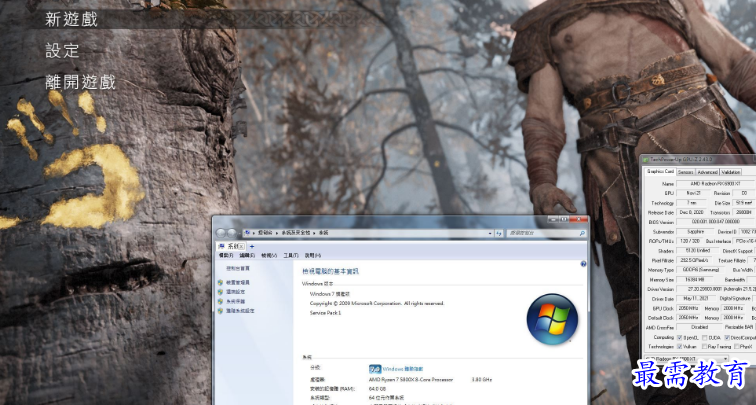Toggle the PhysX checkbox in GPU-Z
Viewport: 756px width, 405px height.
(737, 347)
